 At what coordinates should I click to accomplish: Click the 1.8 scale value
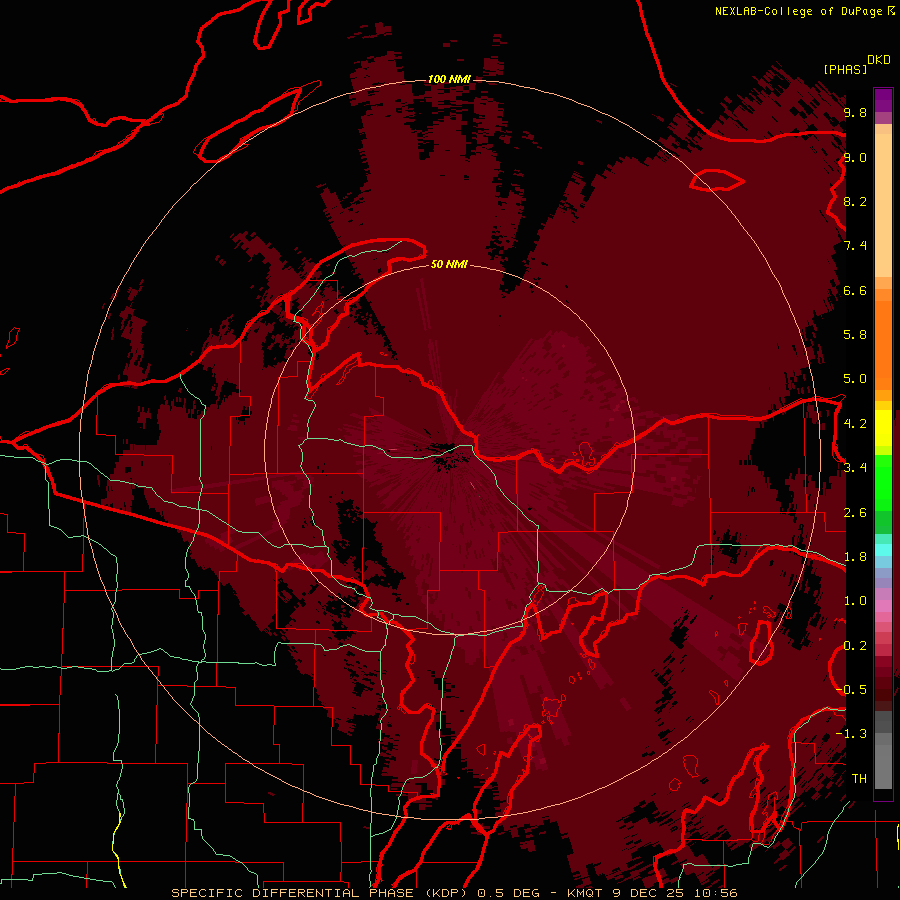(x=855, y=557)
